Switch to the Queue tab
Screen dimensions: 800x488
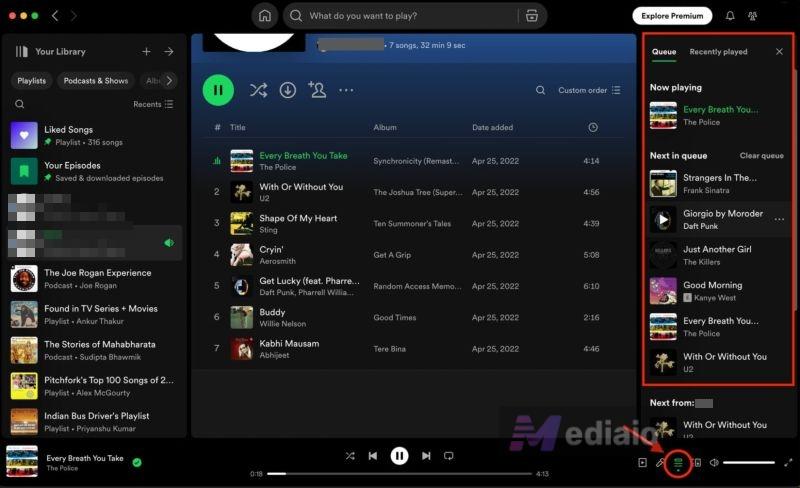664,52
